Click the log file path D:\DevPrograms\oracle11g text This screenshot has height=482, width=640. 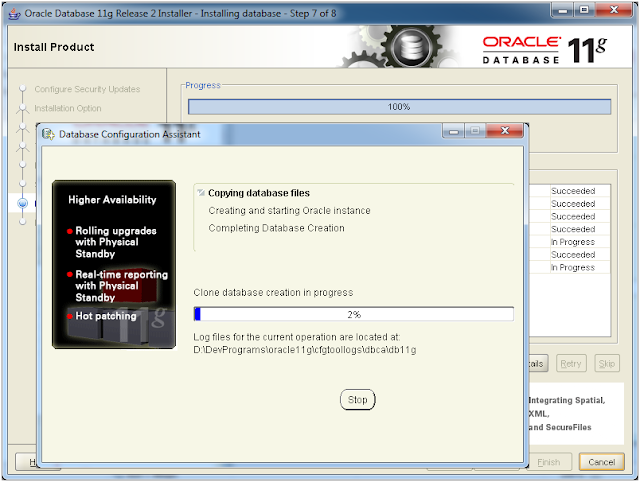tap(305, 350)
